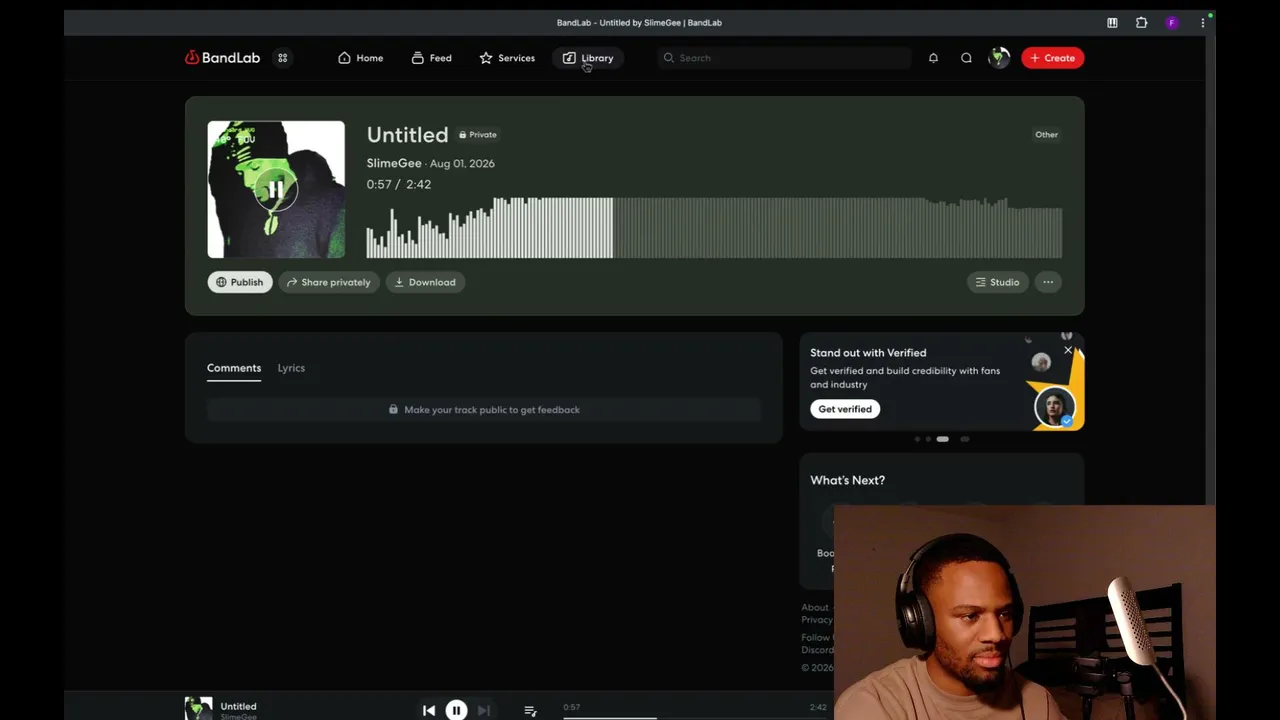The image size is (1280, 720).
Task: Open the Feed page
Action: click(x=431, y=58)
